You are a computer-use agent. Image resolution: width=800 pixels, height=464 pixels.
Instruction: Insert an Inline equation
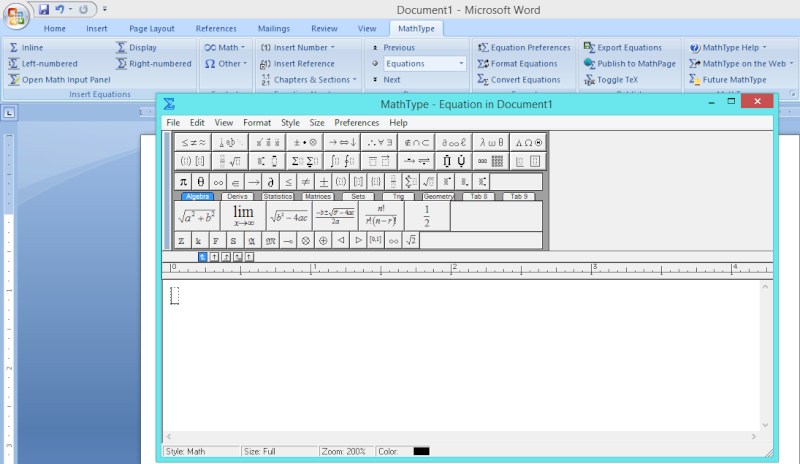pyautogui.click(x=26, y=47)
